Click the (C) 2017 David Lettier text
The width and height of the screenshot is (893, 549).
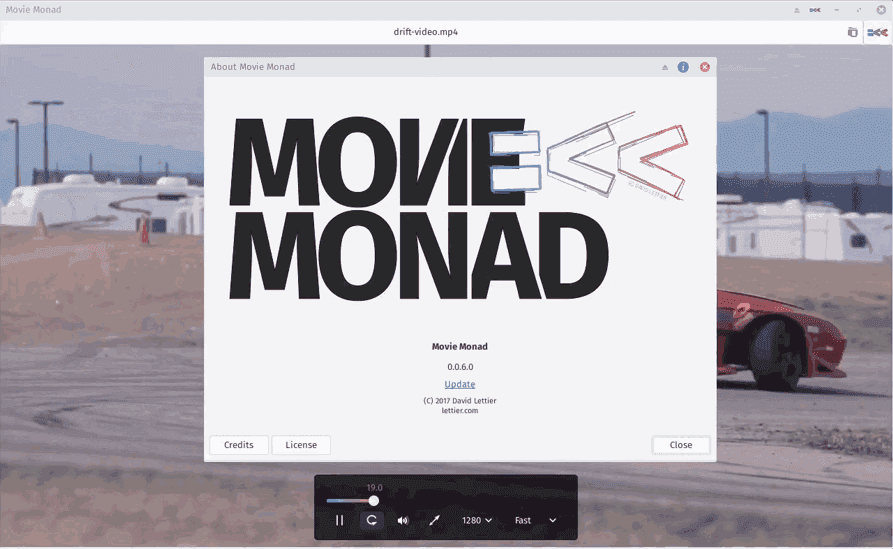[x=460, y=400]
